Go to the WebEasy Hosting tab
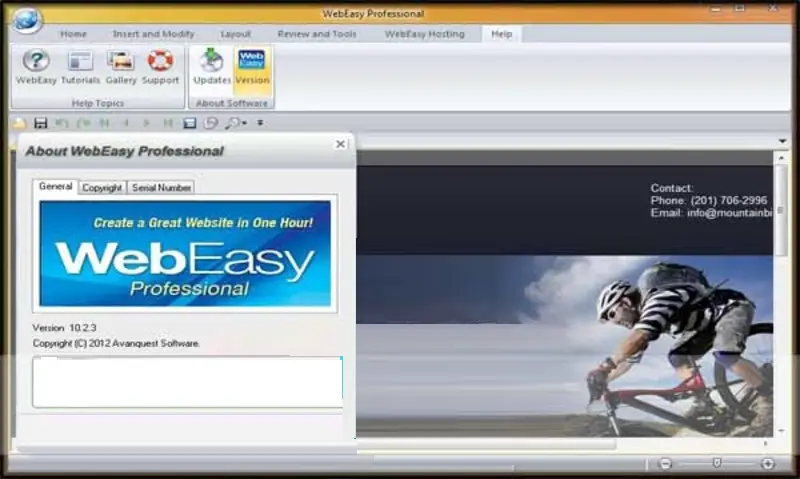 [x=424, y=34]
